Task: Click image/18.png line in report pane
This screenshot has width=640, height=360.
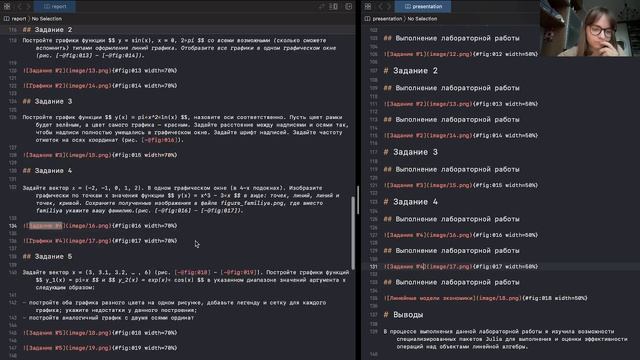Action: [100, 333]
